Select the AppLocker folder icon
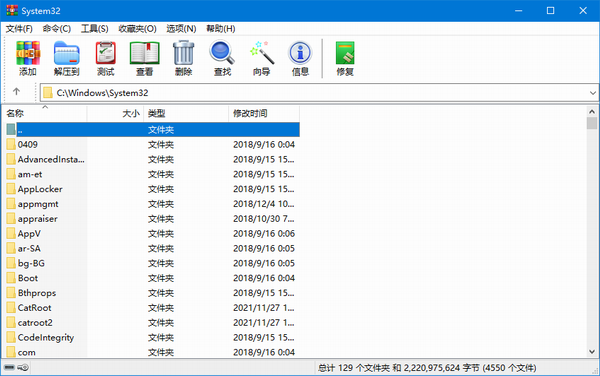Screen dimensions: 600x376 pyautogui.click(x=11, y=189)
